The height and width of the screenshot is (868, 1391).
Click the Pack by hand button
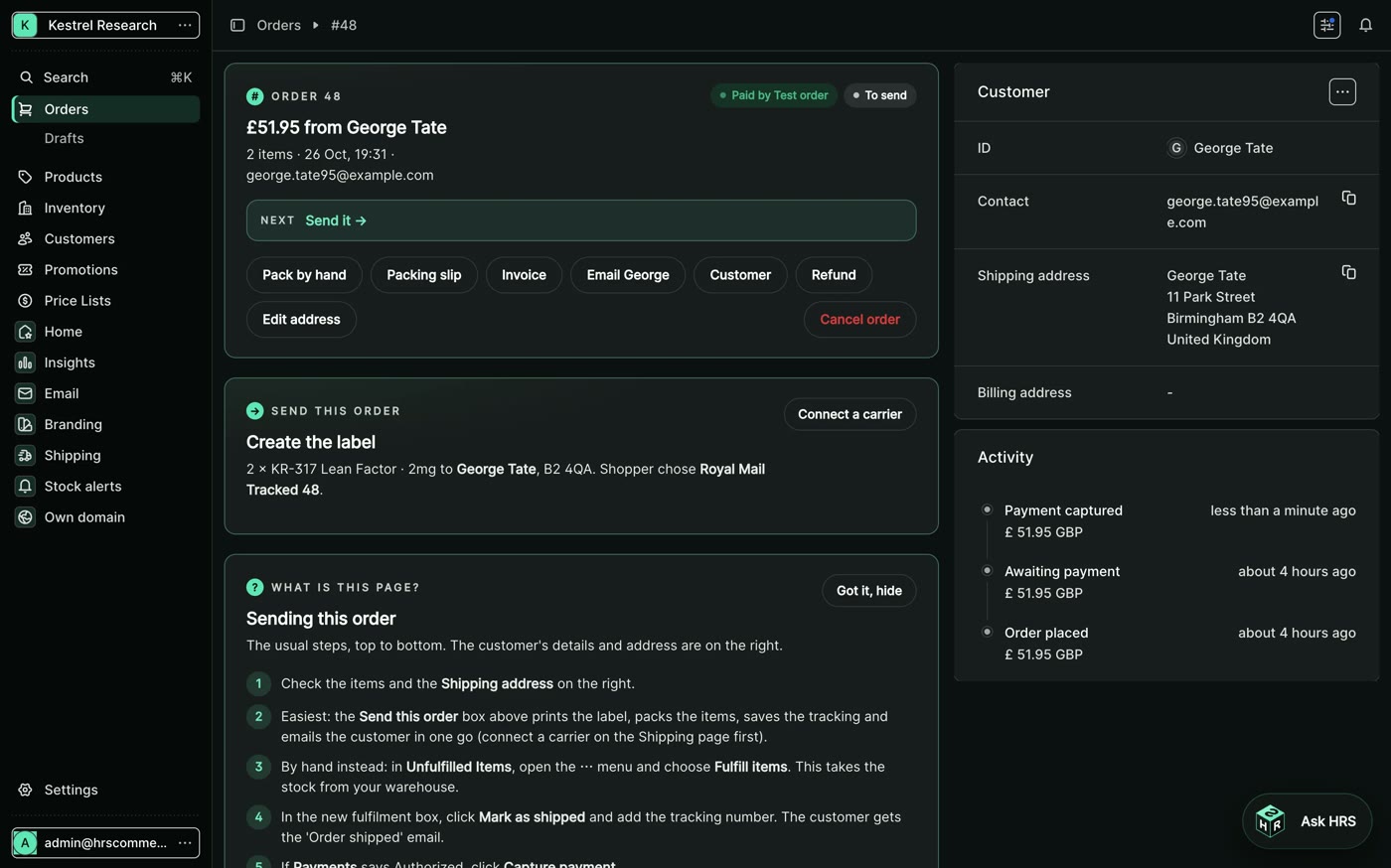tap(304, 275)
